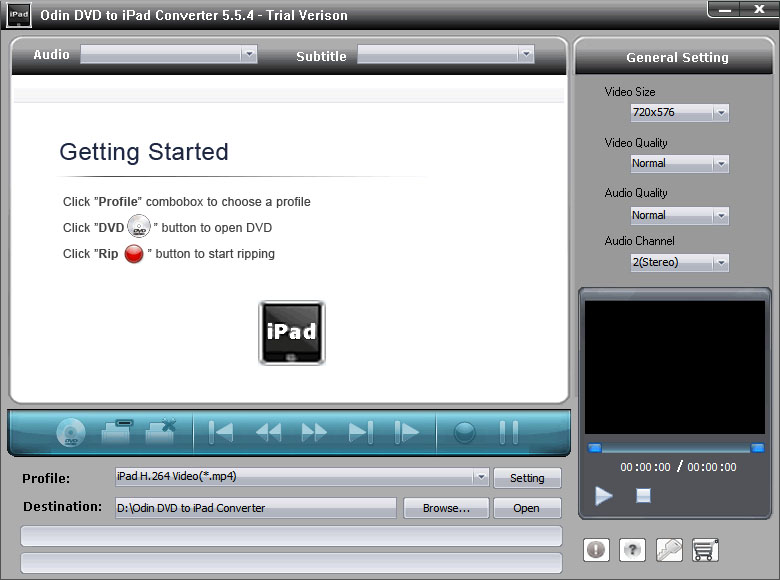The image size is (780, 580).
Task: Click the Destination path input field
Action: coord(255,508)
